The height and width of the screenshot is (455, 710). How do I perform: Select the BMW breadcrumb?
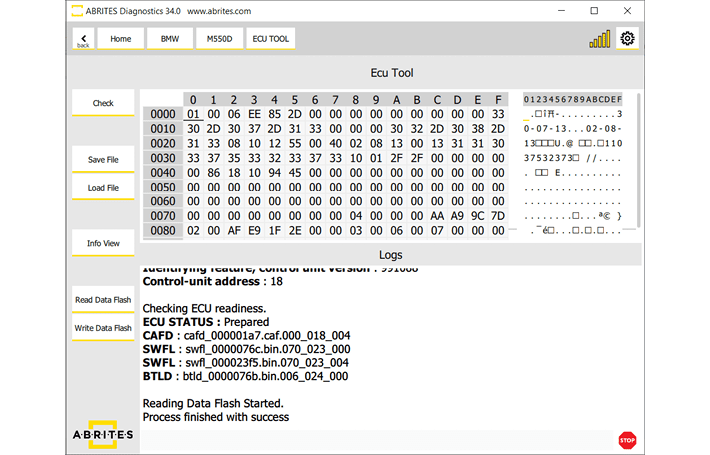click(170, 39)
